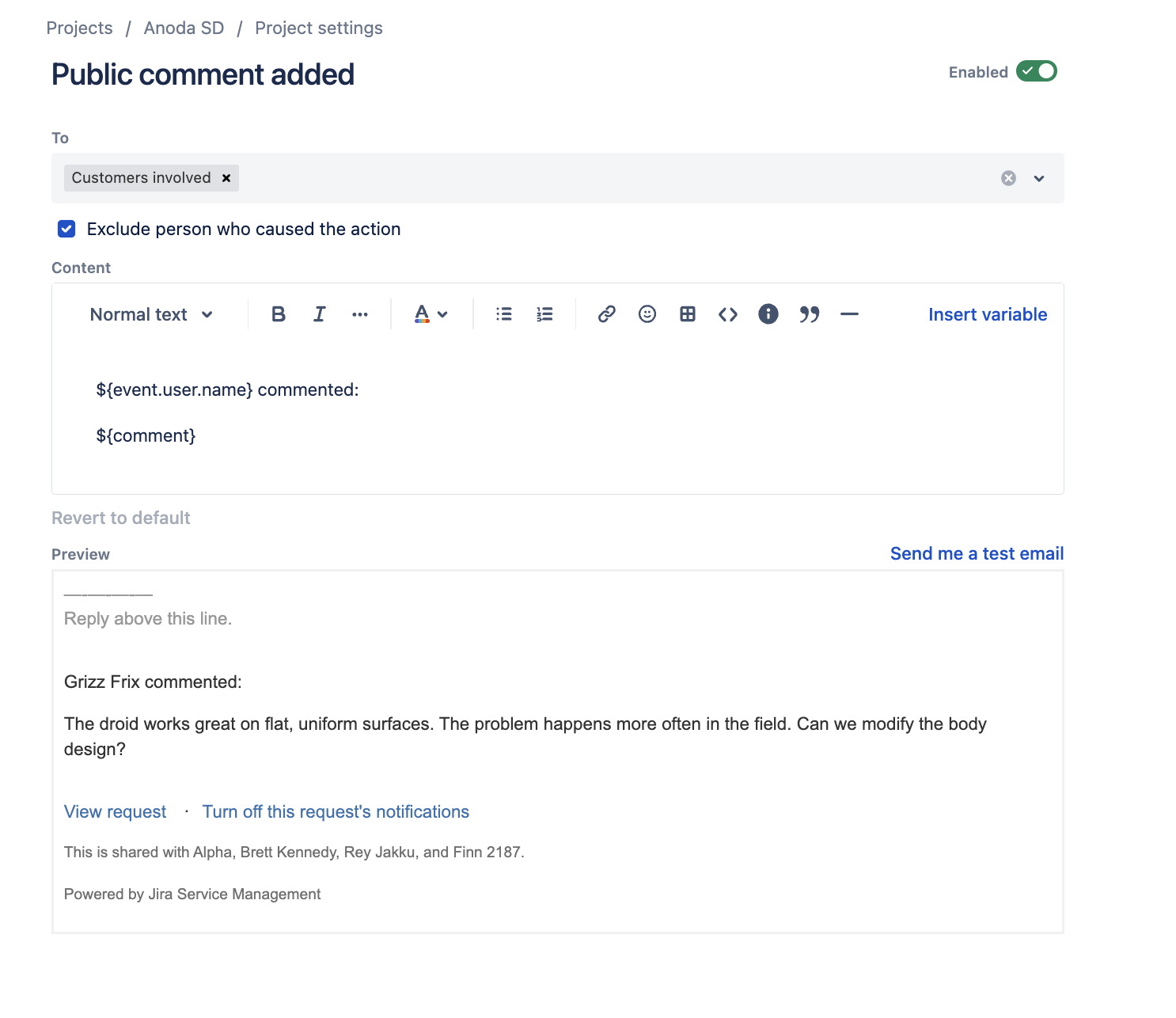
Task: Open more formatting options
Action: (360, 314)
